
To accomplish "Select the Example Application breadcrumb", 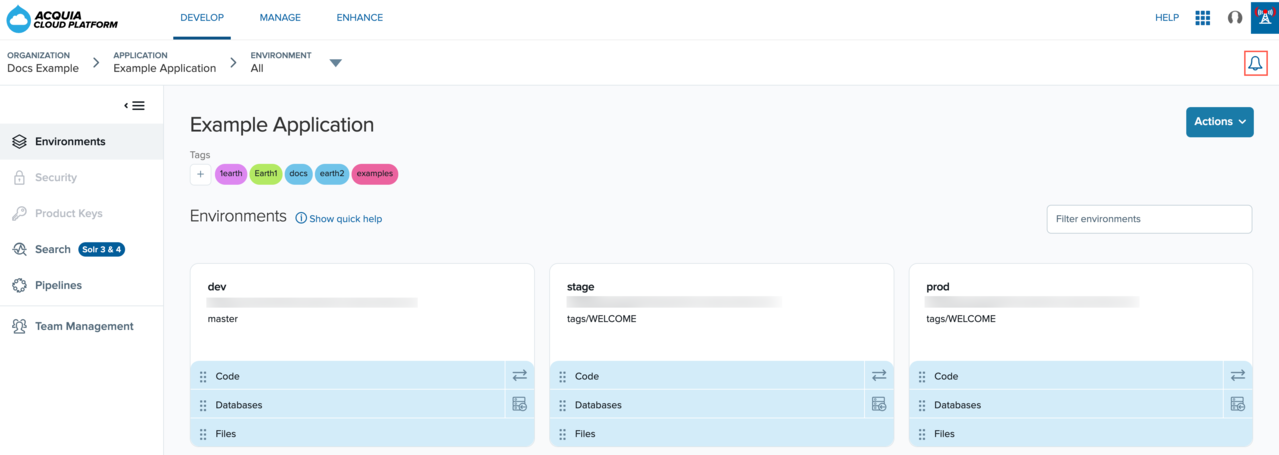I will (164, 68).
